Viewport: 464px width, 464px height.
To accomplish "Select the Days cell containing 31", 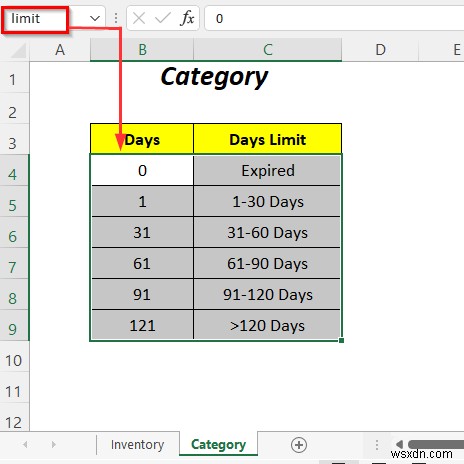I will pyautogui.click(x=142, y=232).
